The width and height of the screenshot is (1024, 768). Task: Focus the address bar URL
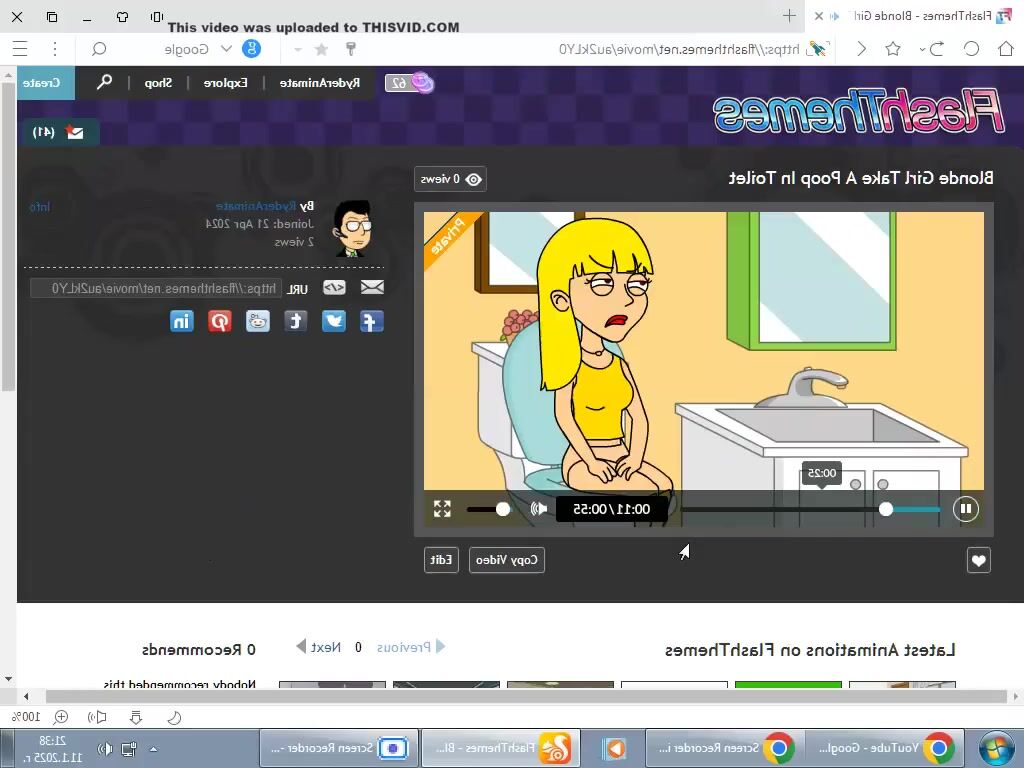point(679,50)
